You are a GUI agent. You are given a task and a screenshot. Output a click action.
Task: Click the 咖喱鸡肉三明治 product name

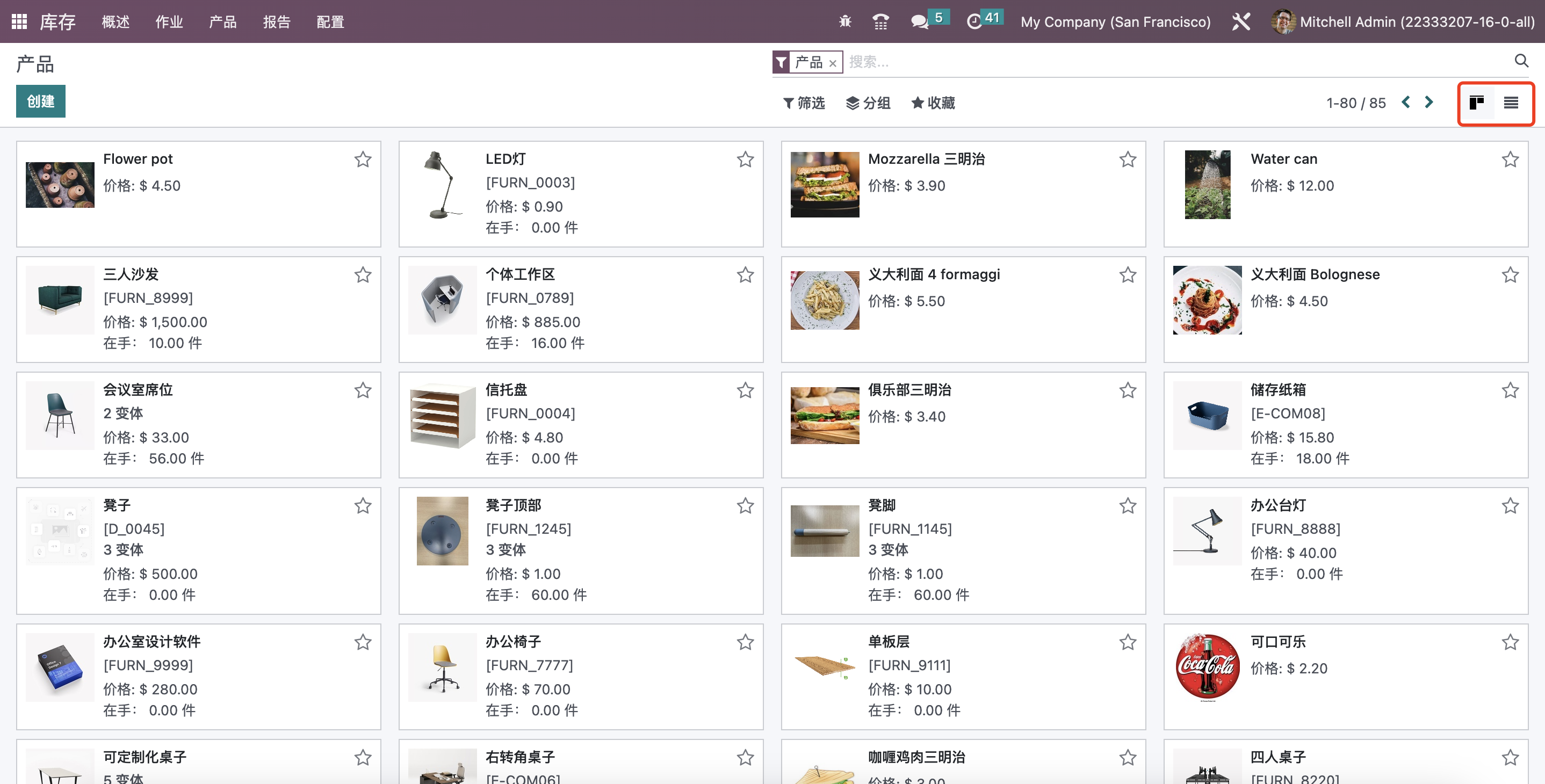click(x=916, y=757)
